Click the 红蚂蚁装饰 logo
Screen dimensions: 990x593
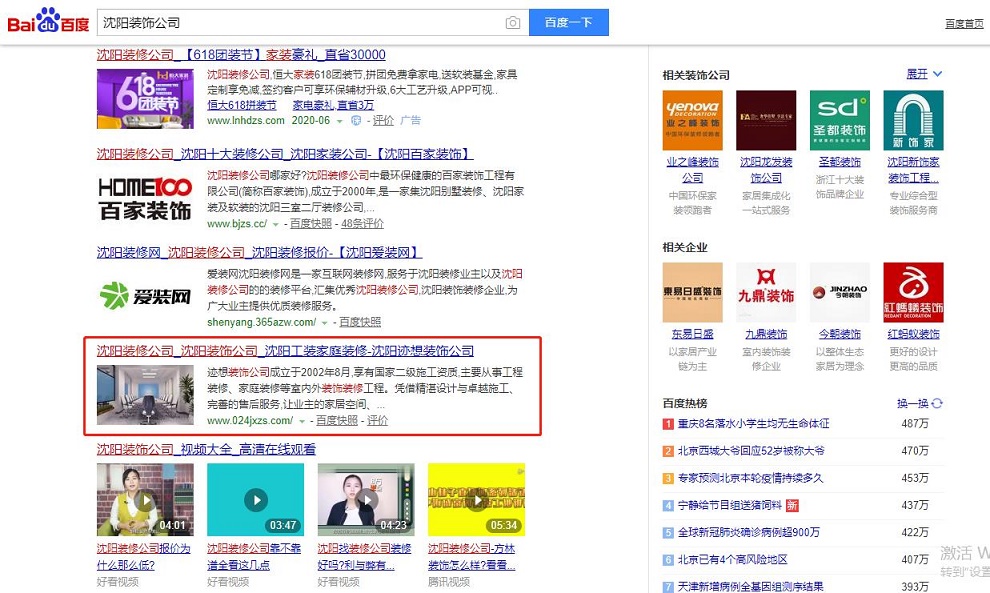(914, 292)
